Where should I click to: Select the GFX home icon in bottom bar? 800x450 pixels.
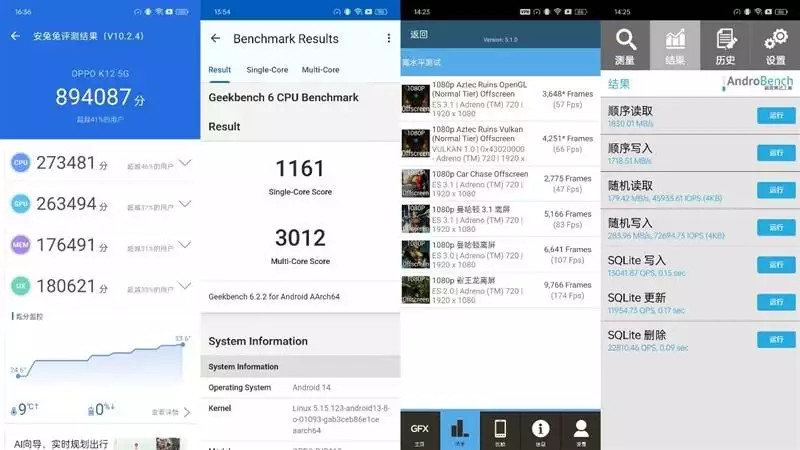click(420, 431)
